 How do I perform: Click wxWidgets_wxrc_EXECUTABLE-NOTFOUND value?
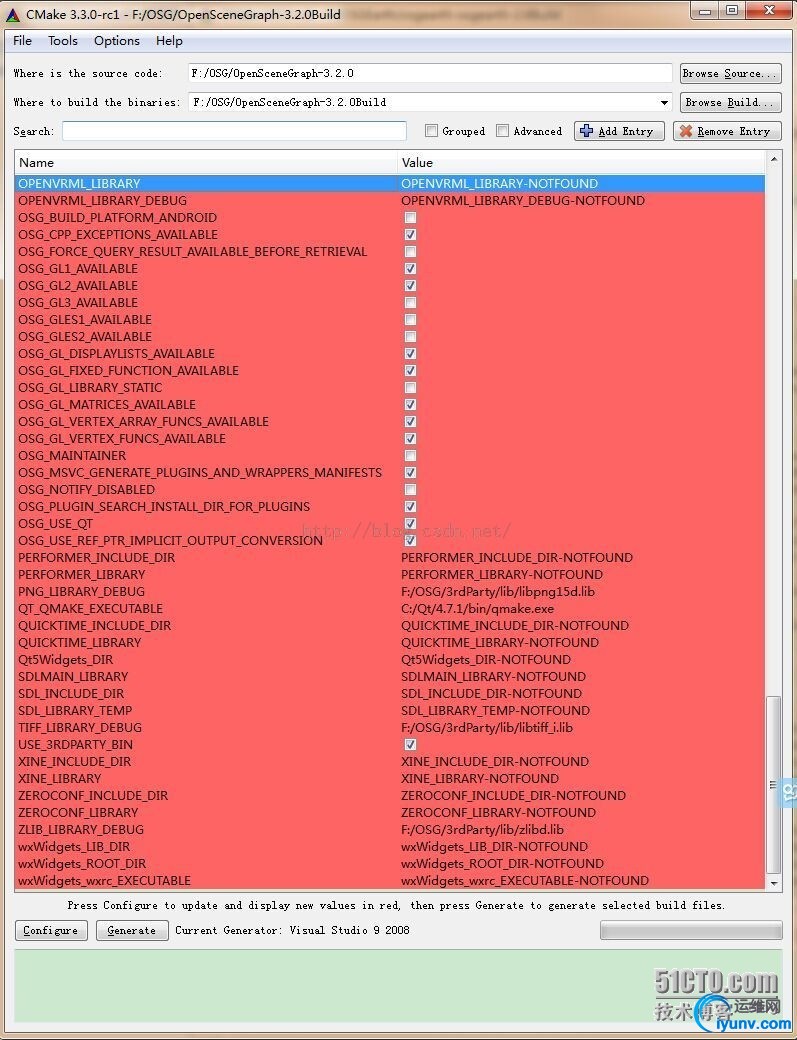click(x=525, y=880)
